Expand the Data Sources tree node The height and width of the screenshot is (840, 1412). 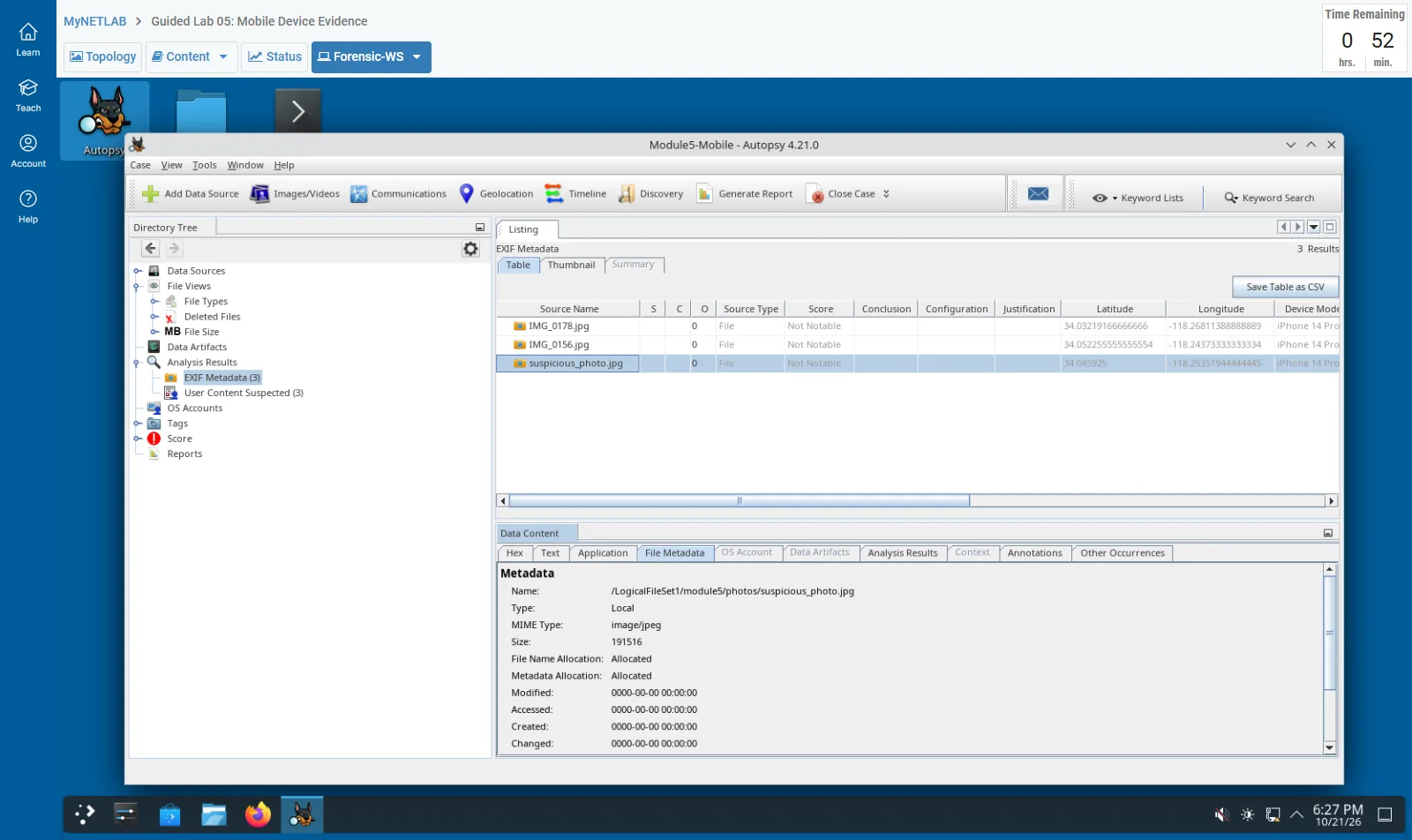(x=138, y=271)
